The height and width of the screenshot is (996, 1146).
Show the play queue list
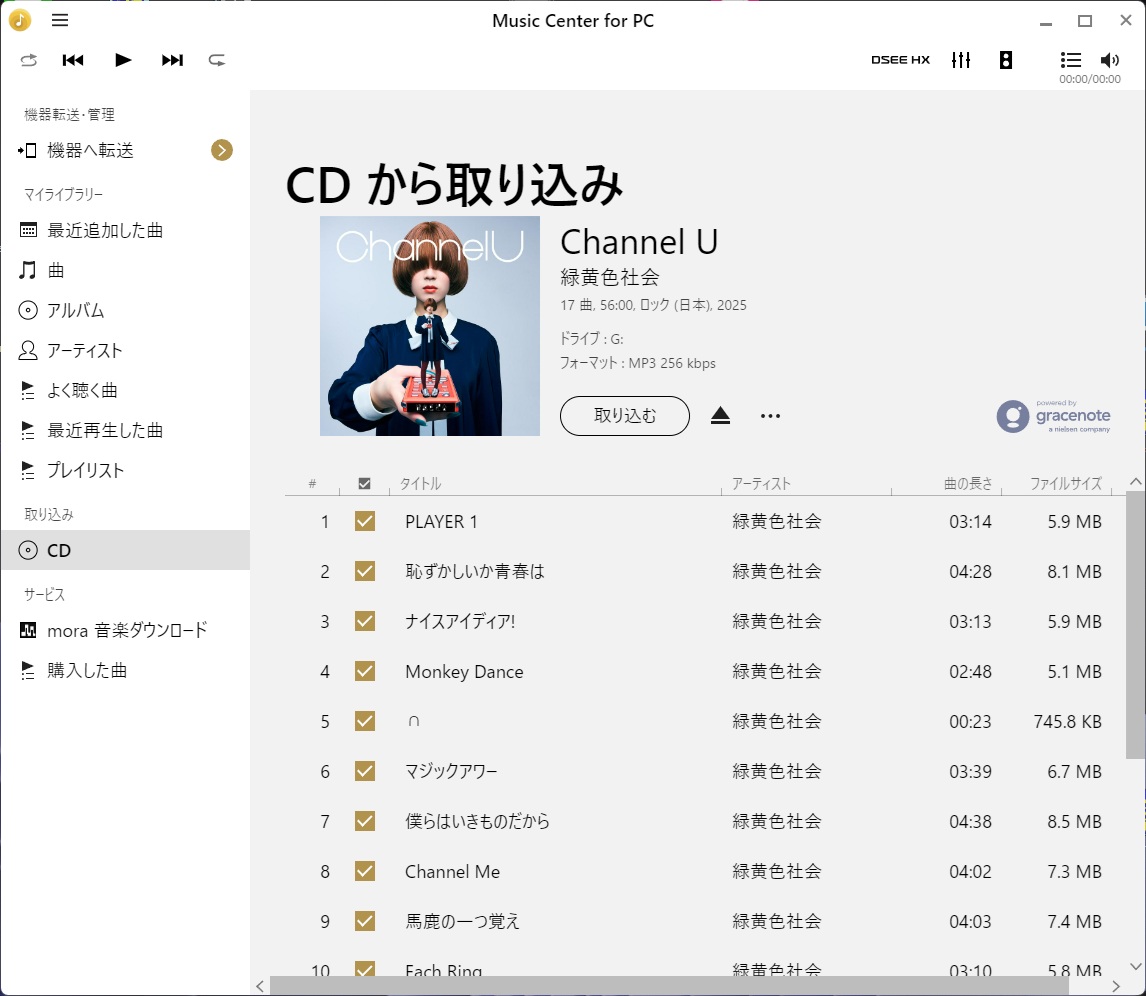1071,60
